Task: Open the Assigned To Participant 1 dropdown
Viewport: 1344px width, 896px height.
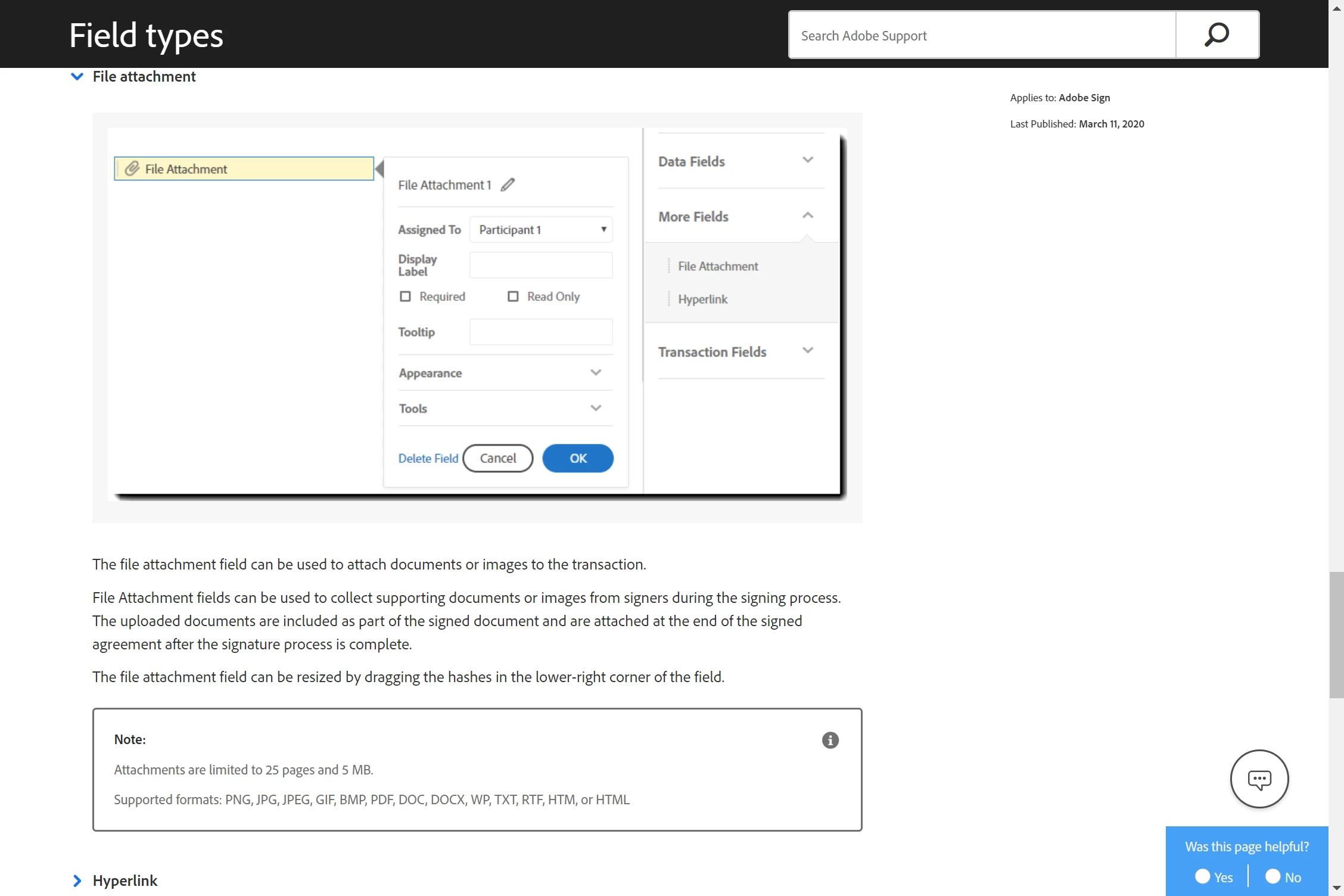Action: [x=541, y=230]
